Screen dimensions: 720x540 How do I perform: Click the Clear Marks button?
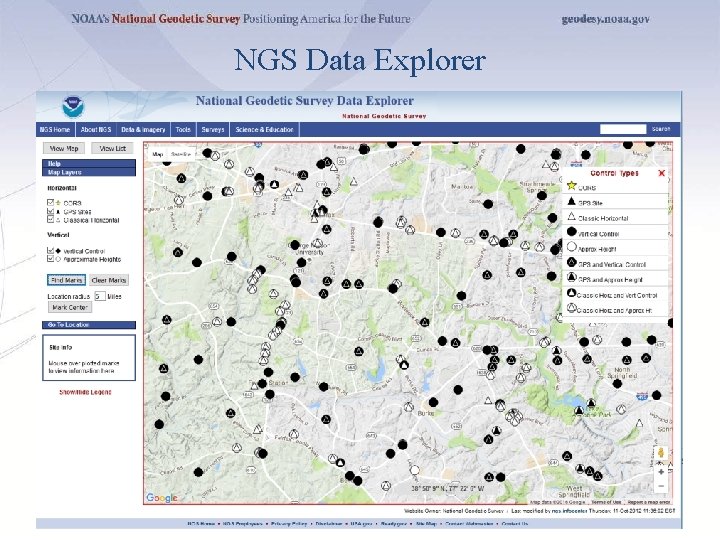pos(108,280)
